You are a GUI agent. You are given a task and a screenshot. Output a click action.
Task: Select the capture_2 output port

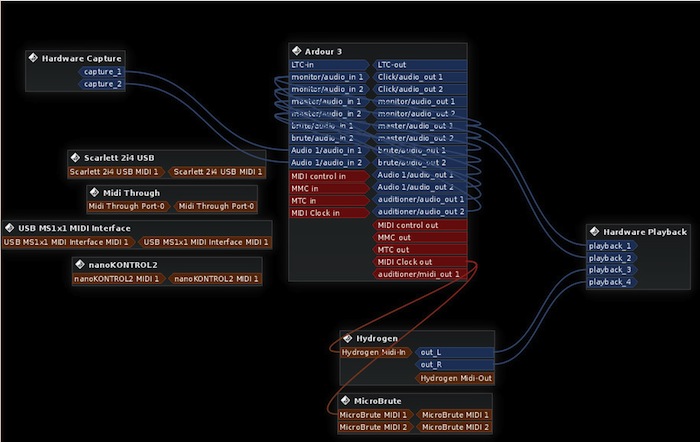coord(103,84)
